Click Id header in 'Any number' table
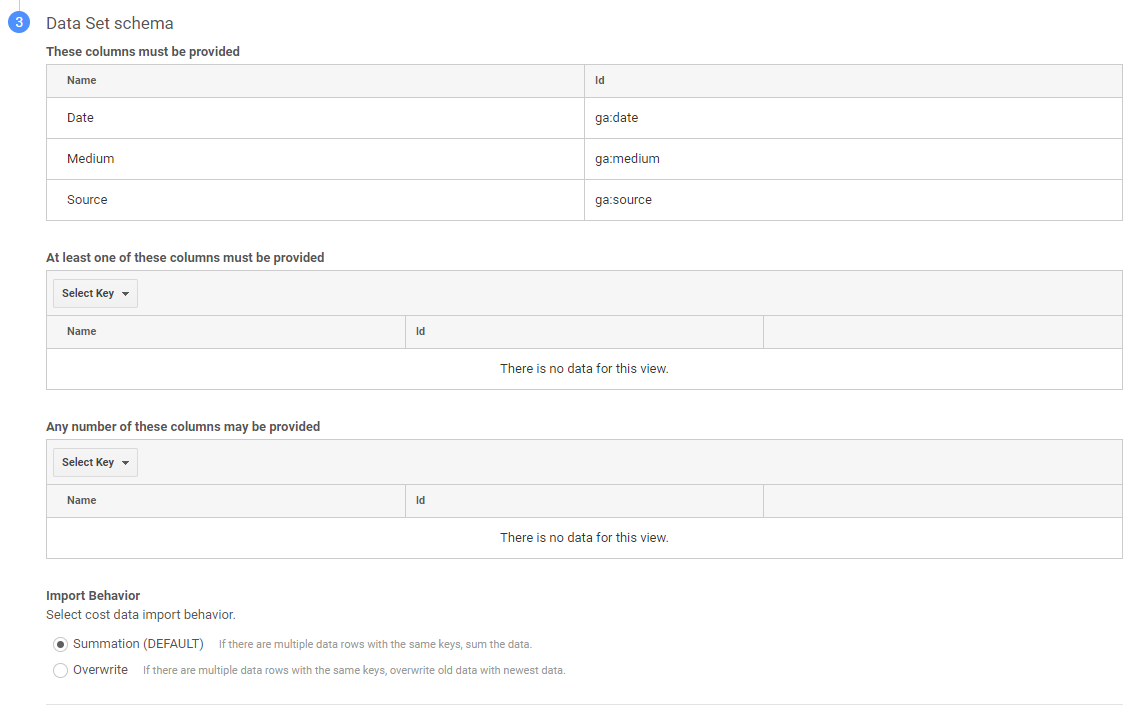 coord(420,500)
